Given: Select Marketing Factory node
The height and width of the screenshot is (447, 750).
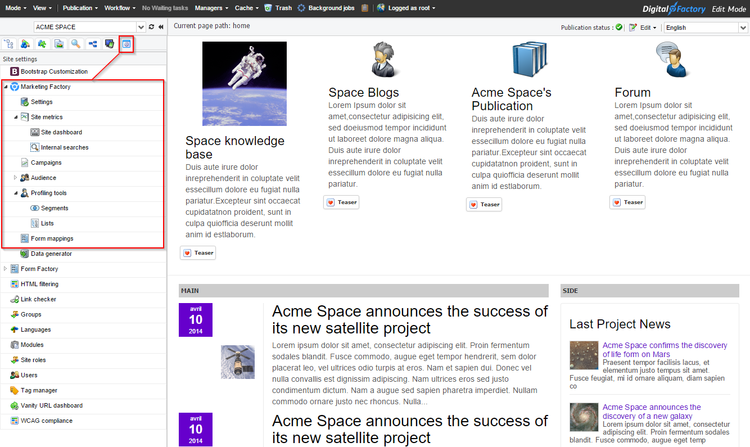Looking at the screenshot, I should pyautogui.click(x=45, y=87).
